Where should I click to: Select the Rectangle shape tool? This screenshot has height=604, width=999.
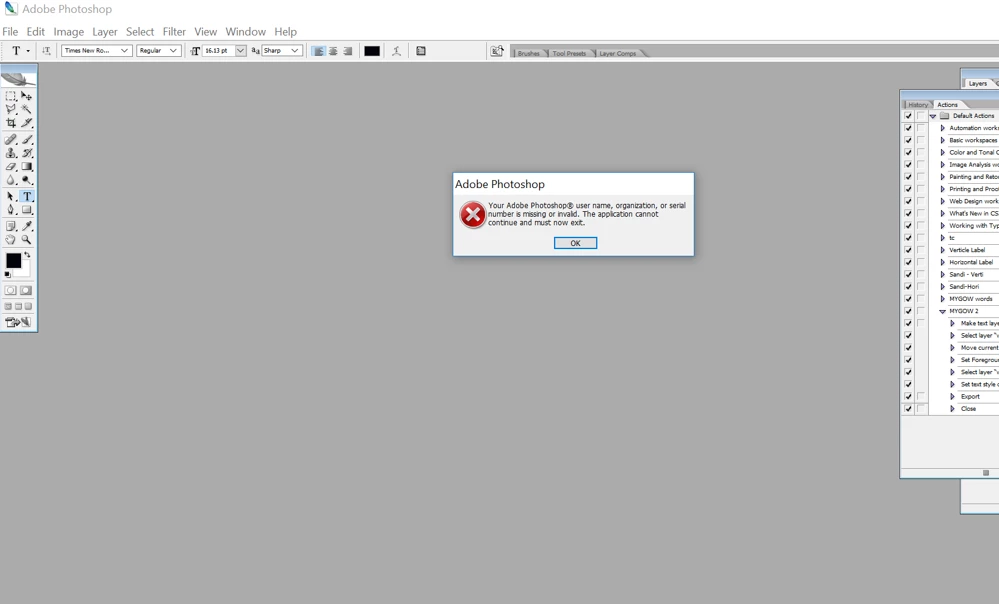(x=26, y=210)
